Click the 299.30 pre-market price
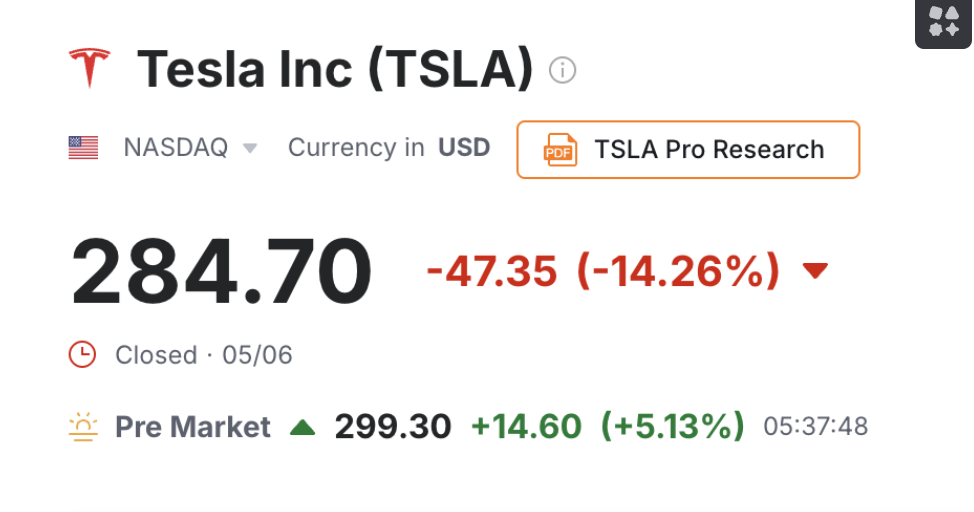974x512 pixels. (x=393, y=427)
